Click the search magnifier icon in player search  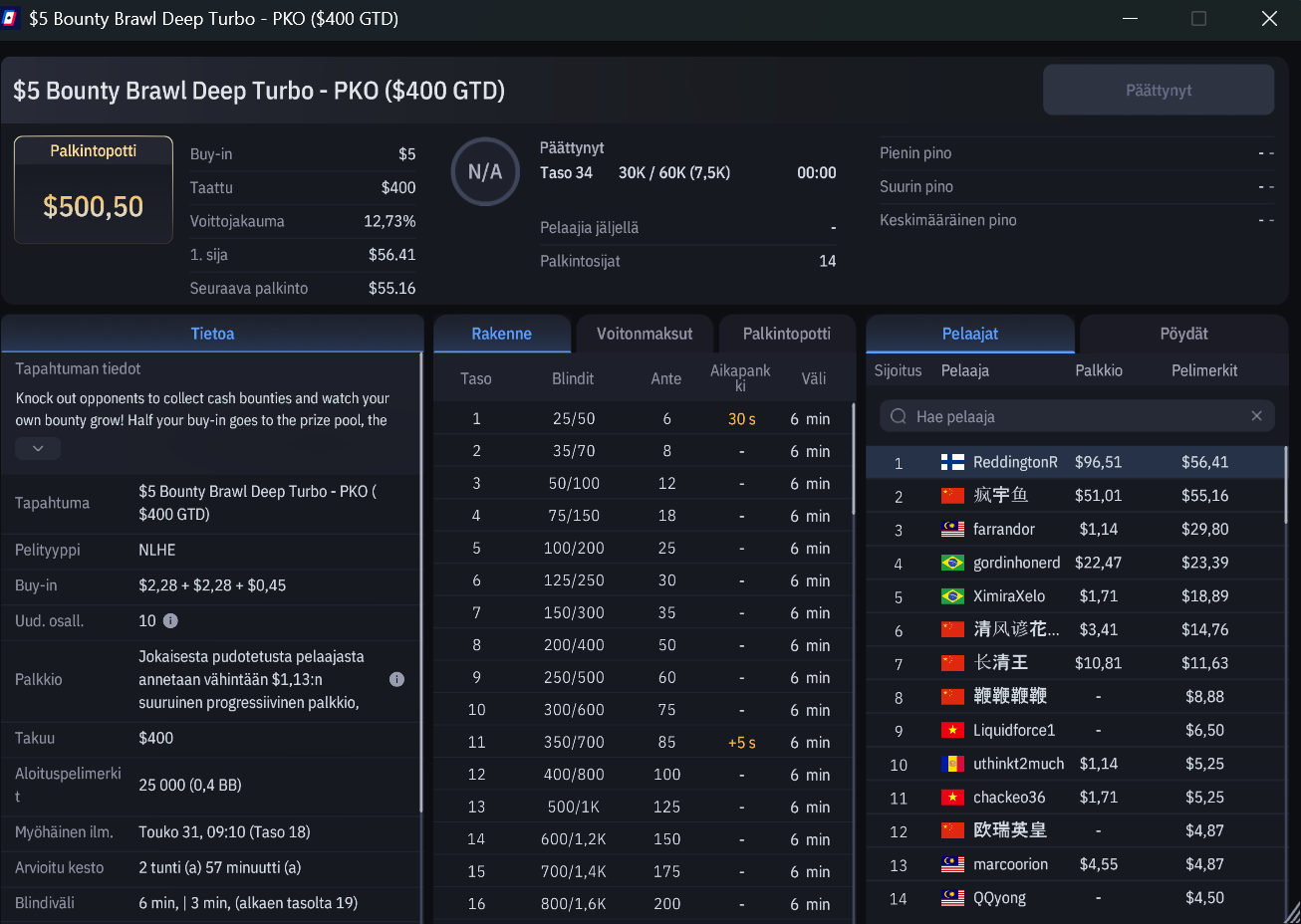coord(899,416)
